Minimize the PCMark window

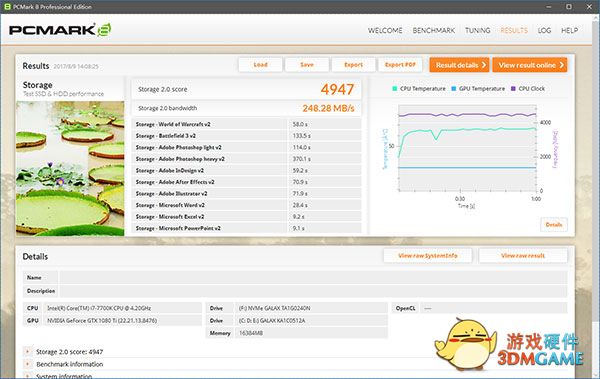click(549, 7)
